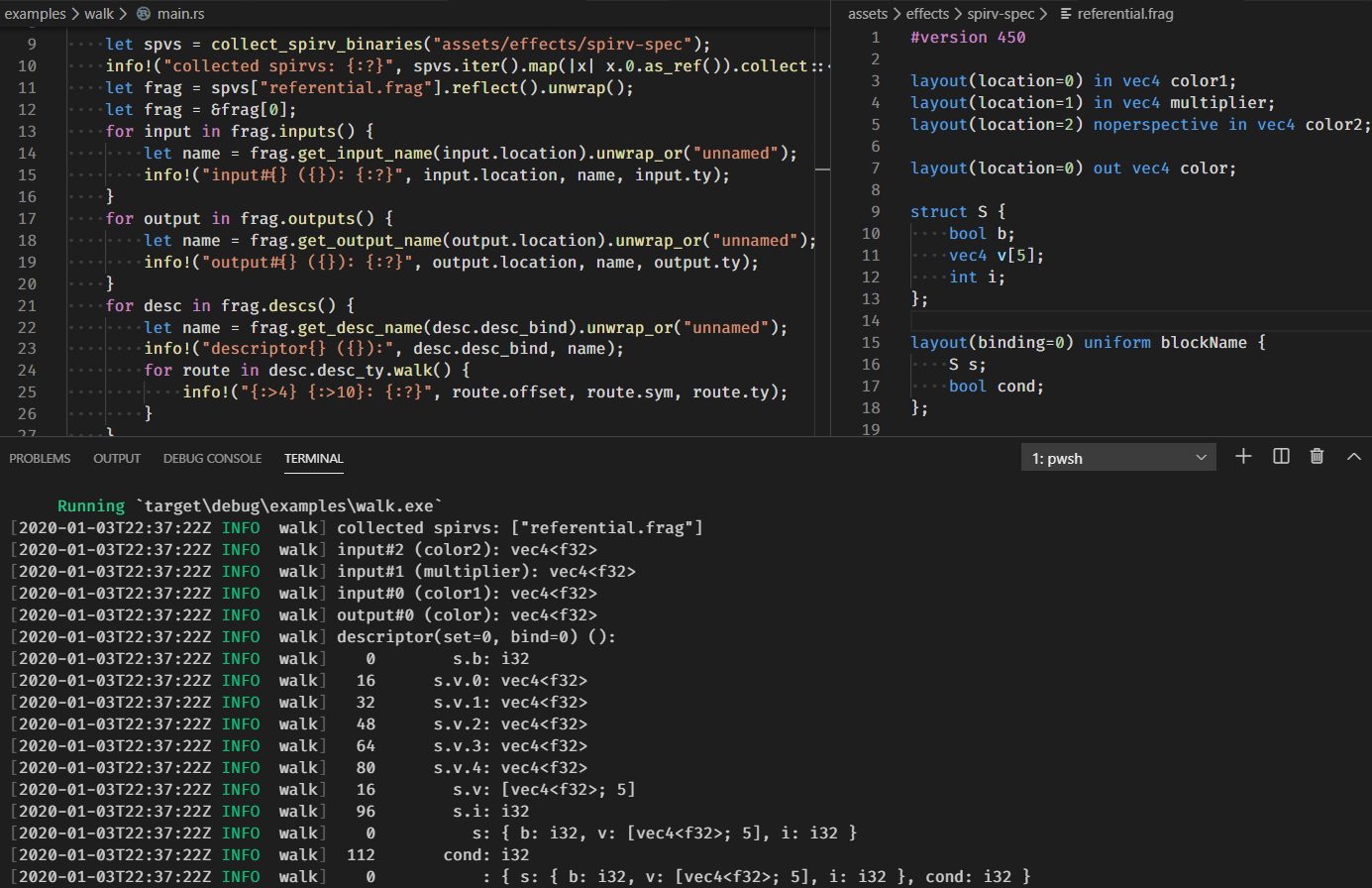Select the TERMINAL tab

(x=313, y=458)
